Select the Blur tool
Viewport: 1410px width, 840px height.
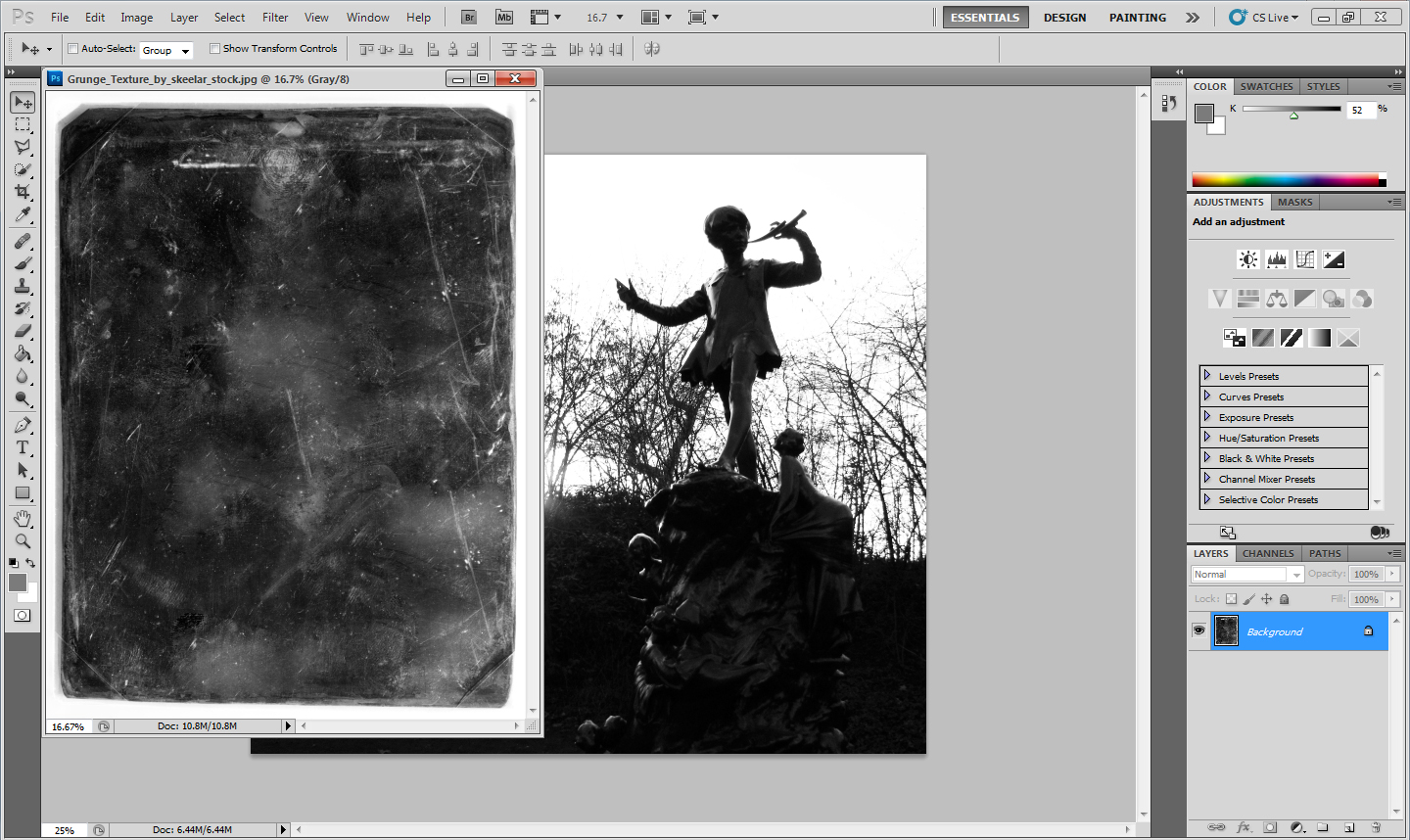coord(23,376)
